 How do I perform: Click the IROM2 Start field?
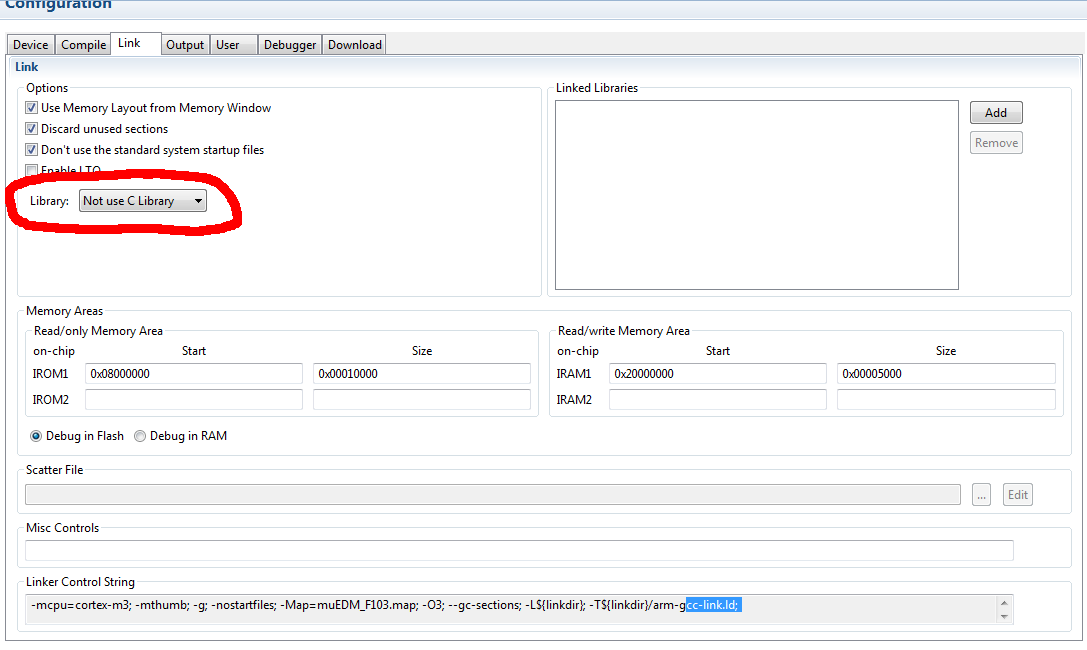pos(193,400)
